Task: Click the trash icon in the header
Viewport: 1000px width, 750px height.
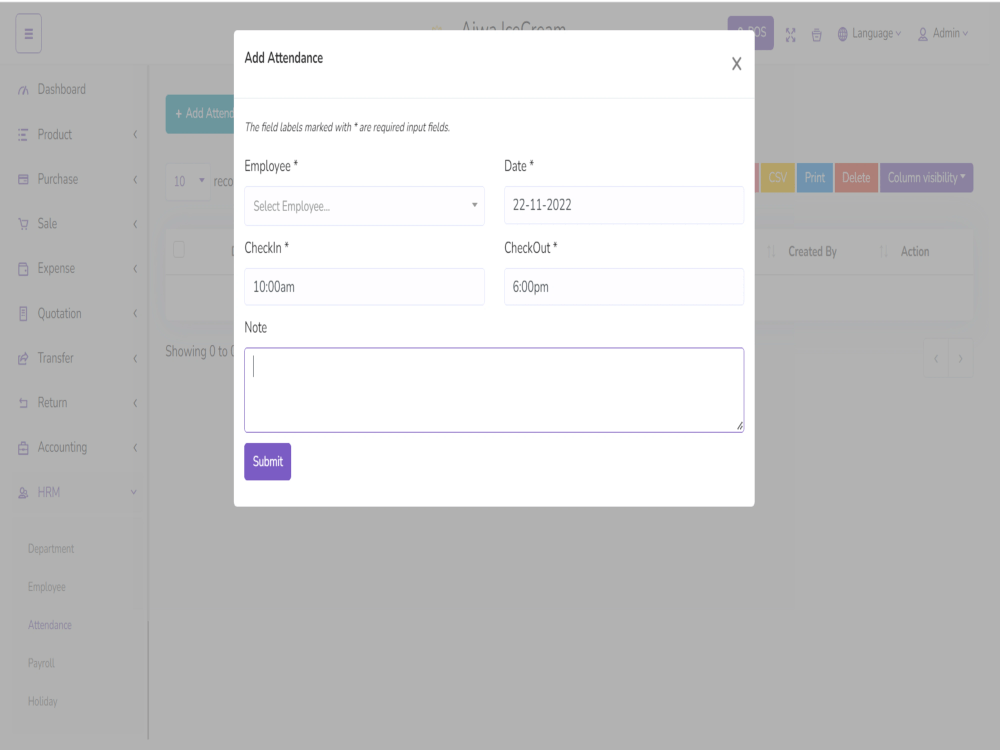Action: click(817, 34)
